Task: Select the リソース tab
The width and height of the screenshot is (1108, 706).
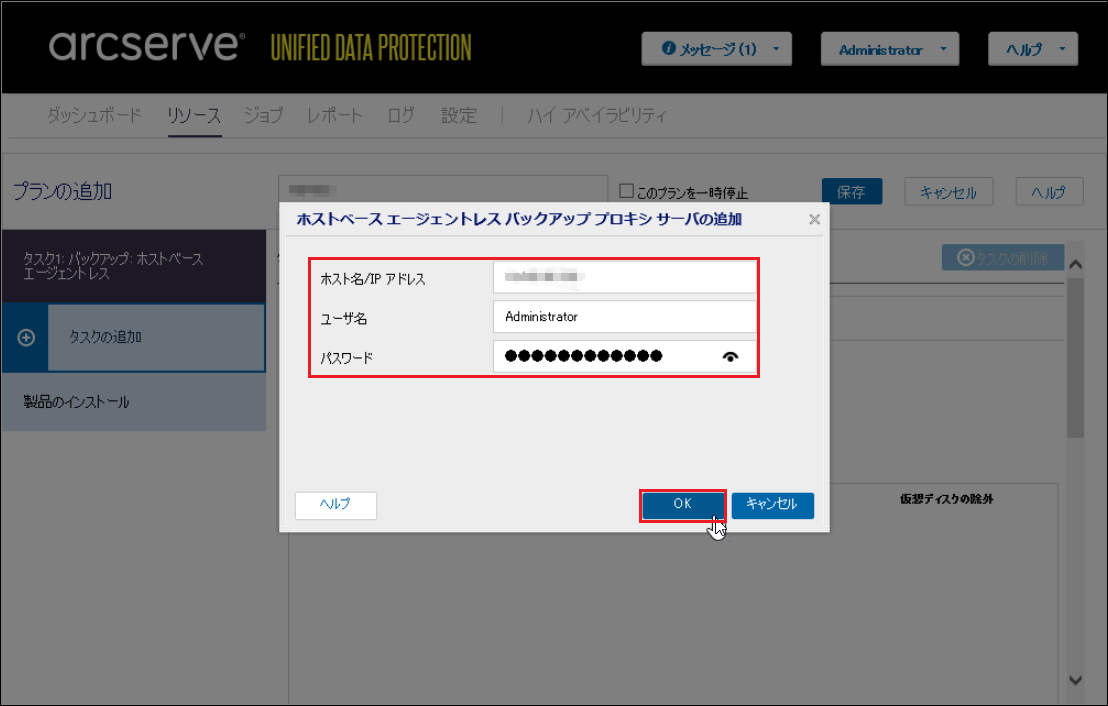Action: pyautogui.click(x=194, y=114)
